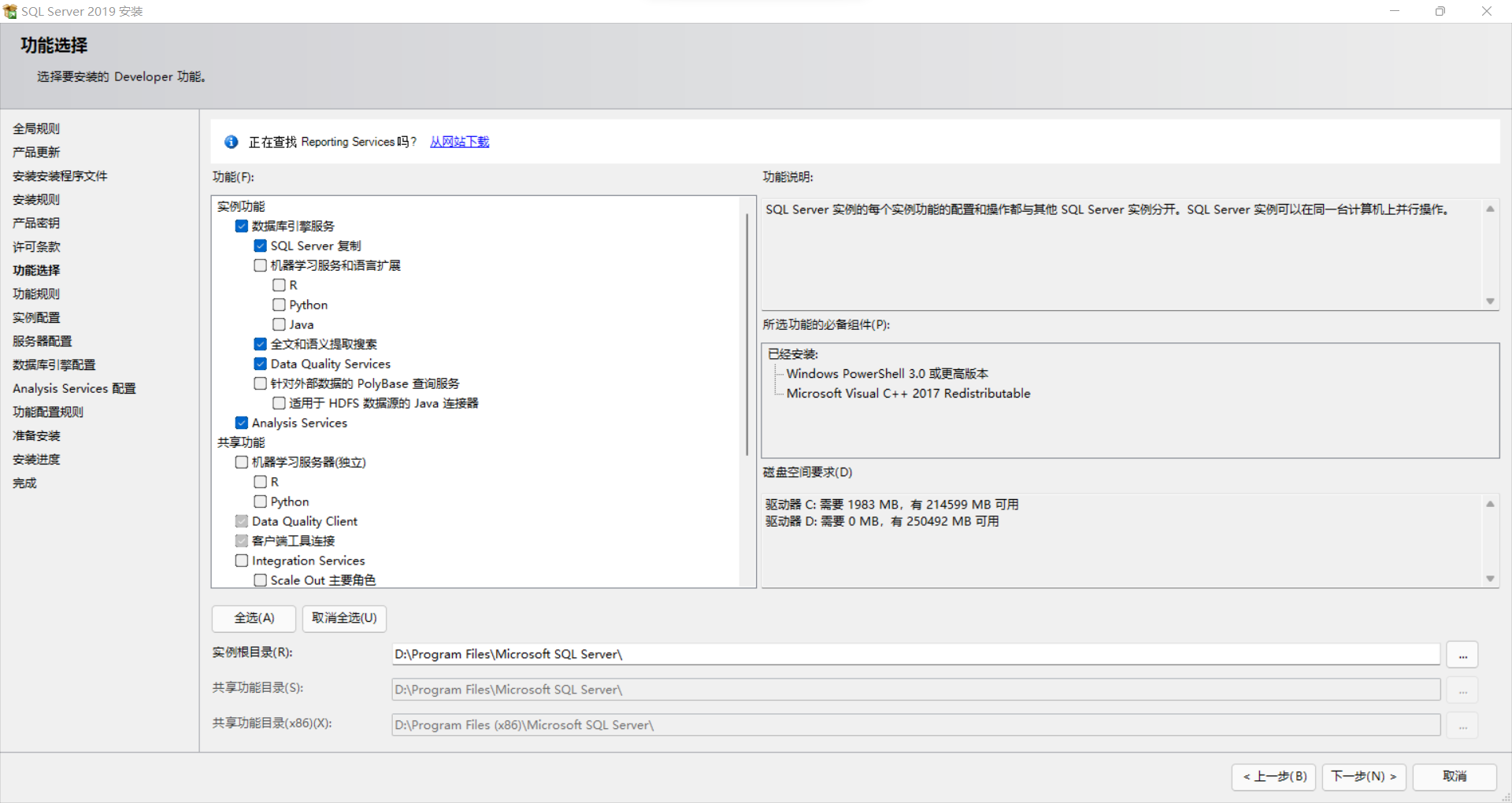
Task: Select the 实例功能 group heading
Action: (241, 206)
